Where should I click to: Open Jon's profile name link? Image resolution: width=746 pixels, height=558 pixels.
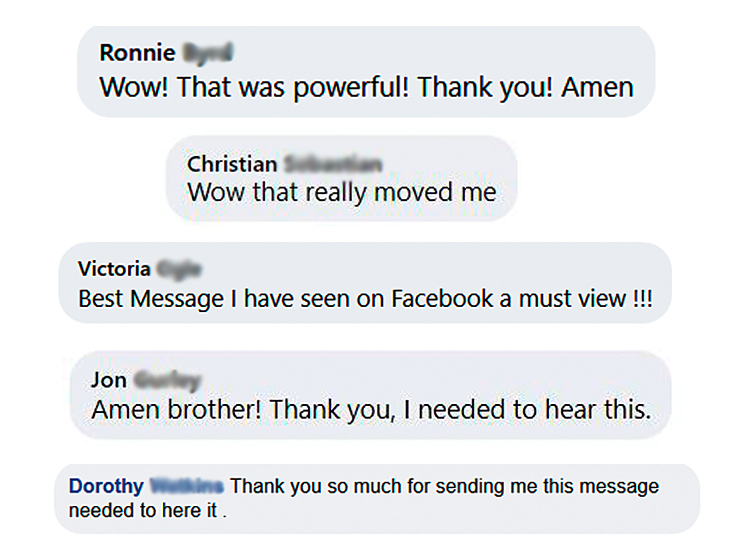(108, 380)
